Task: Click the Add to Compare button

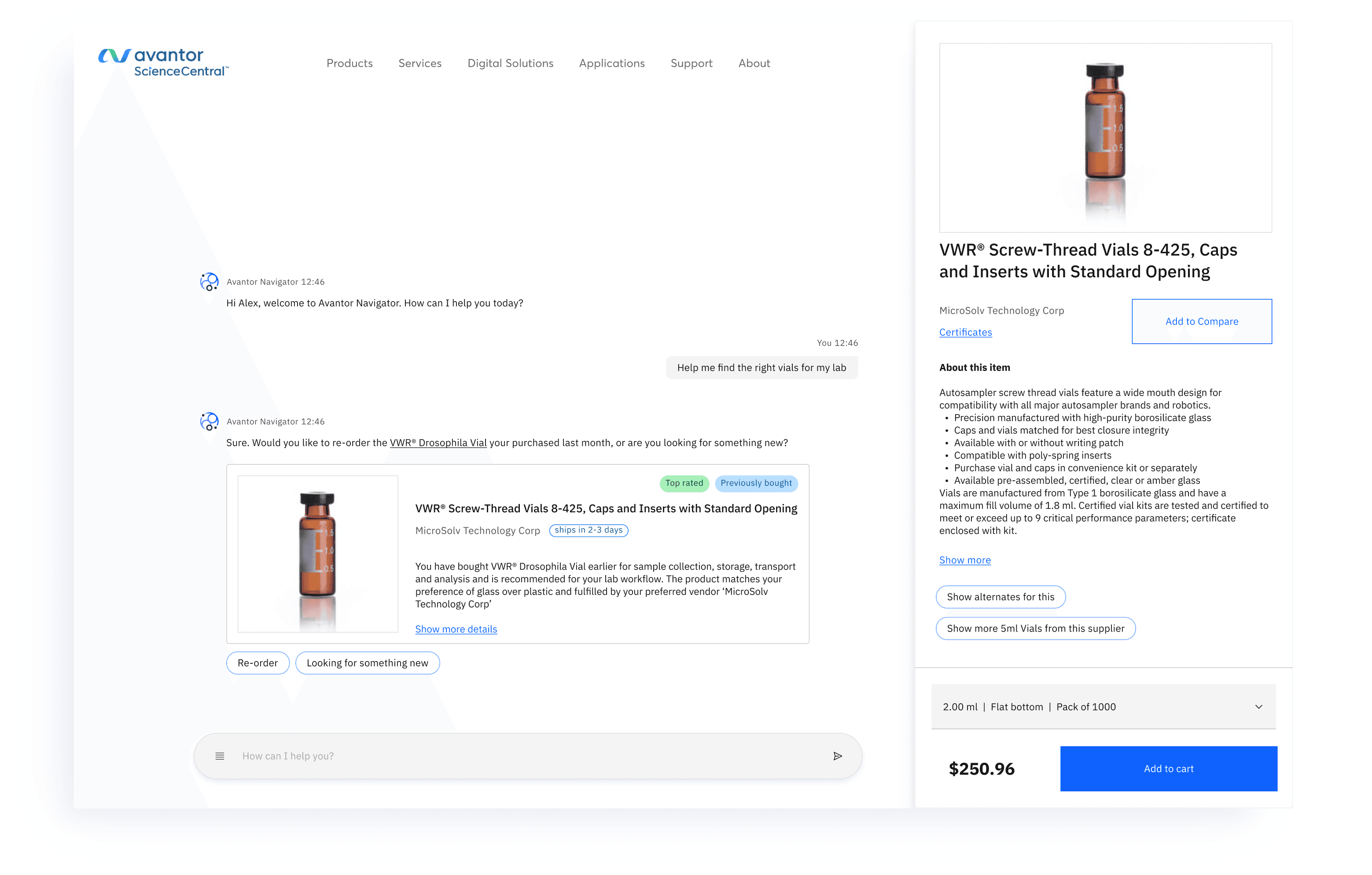Action: (1201, 321)
